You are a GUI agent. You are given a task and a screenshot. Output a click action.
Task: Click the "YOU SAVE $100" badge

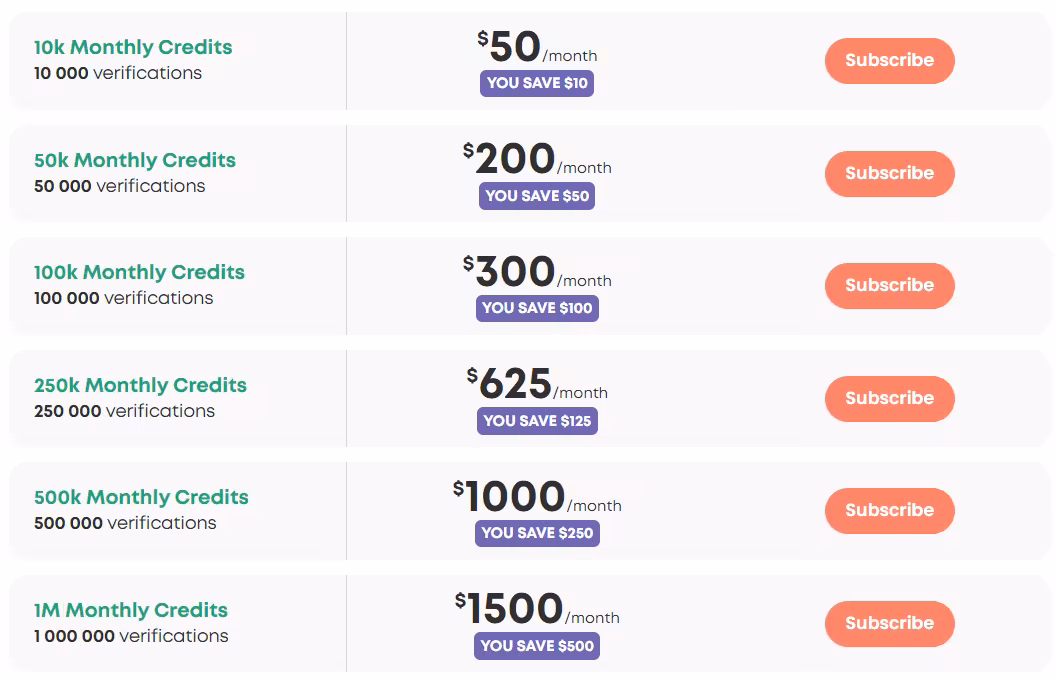[537, 309]
